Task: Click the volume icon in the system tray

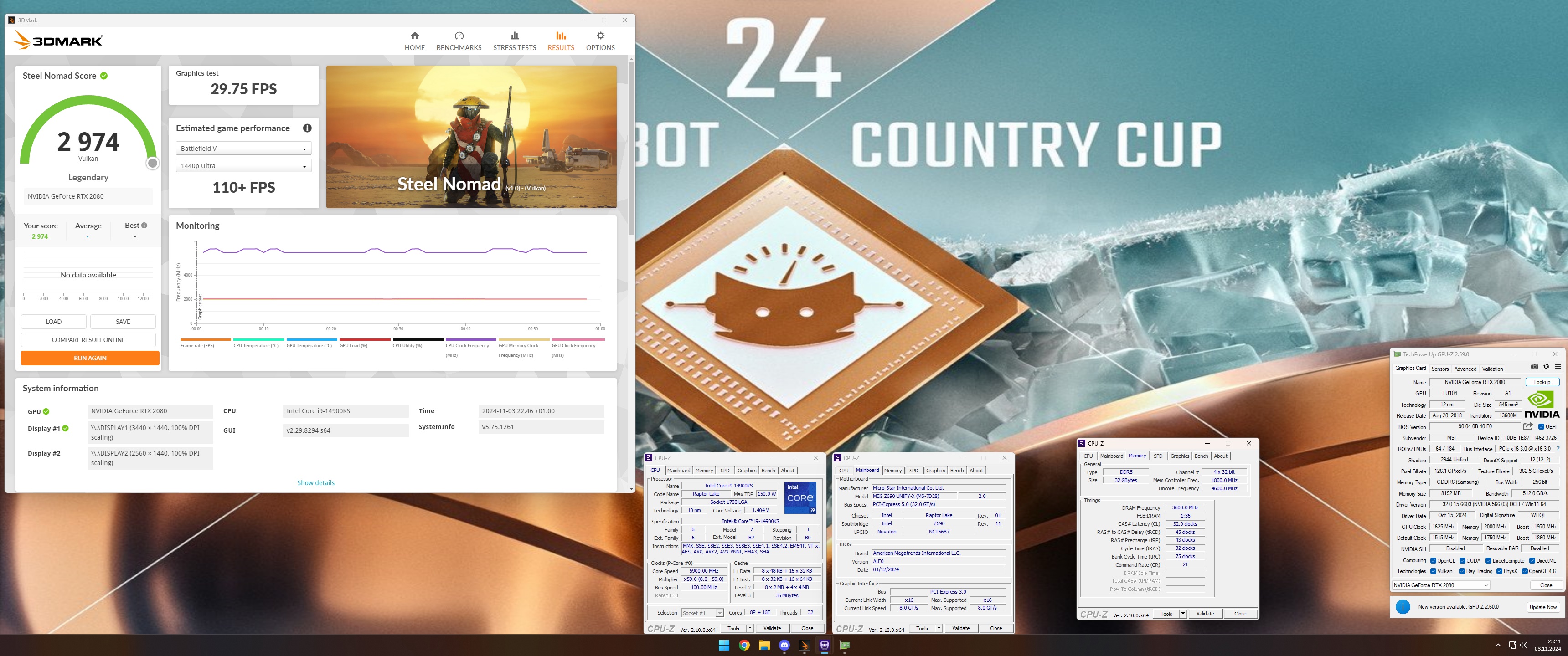Action: coord(1524,645)
